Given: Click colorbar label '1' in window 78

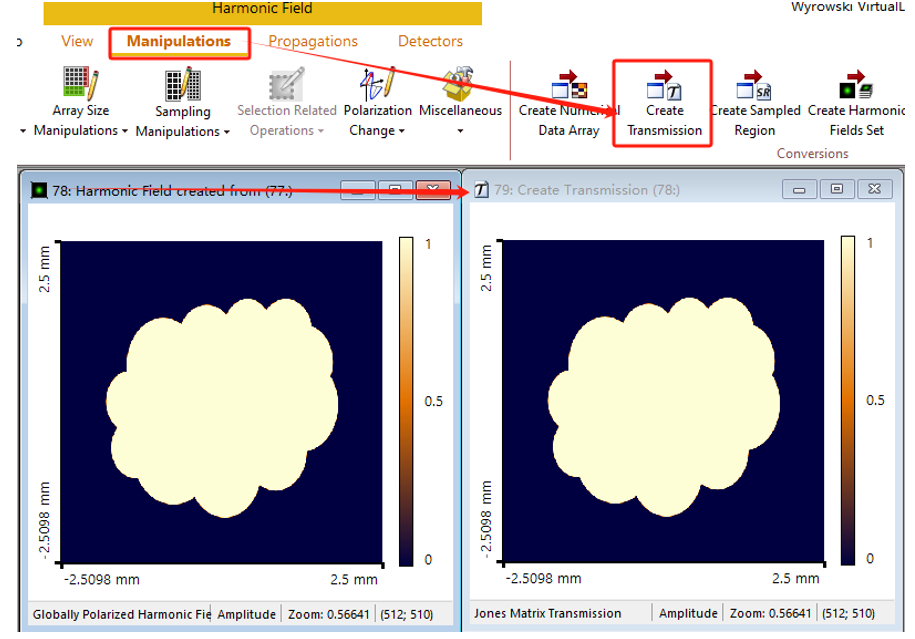Looking at the screenshot, I should click(x=428, y=244).
